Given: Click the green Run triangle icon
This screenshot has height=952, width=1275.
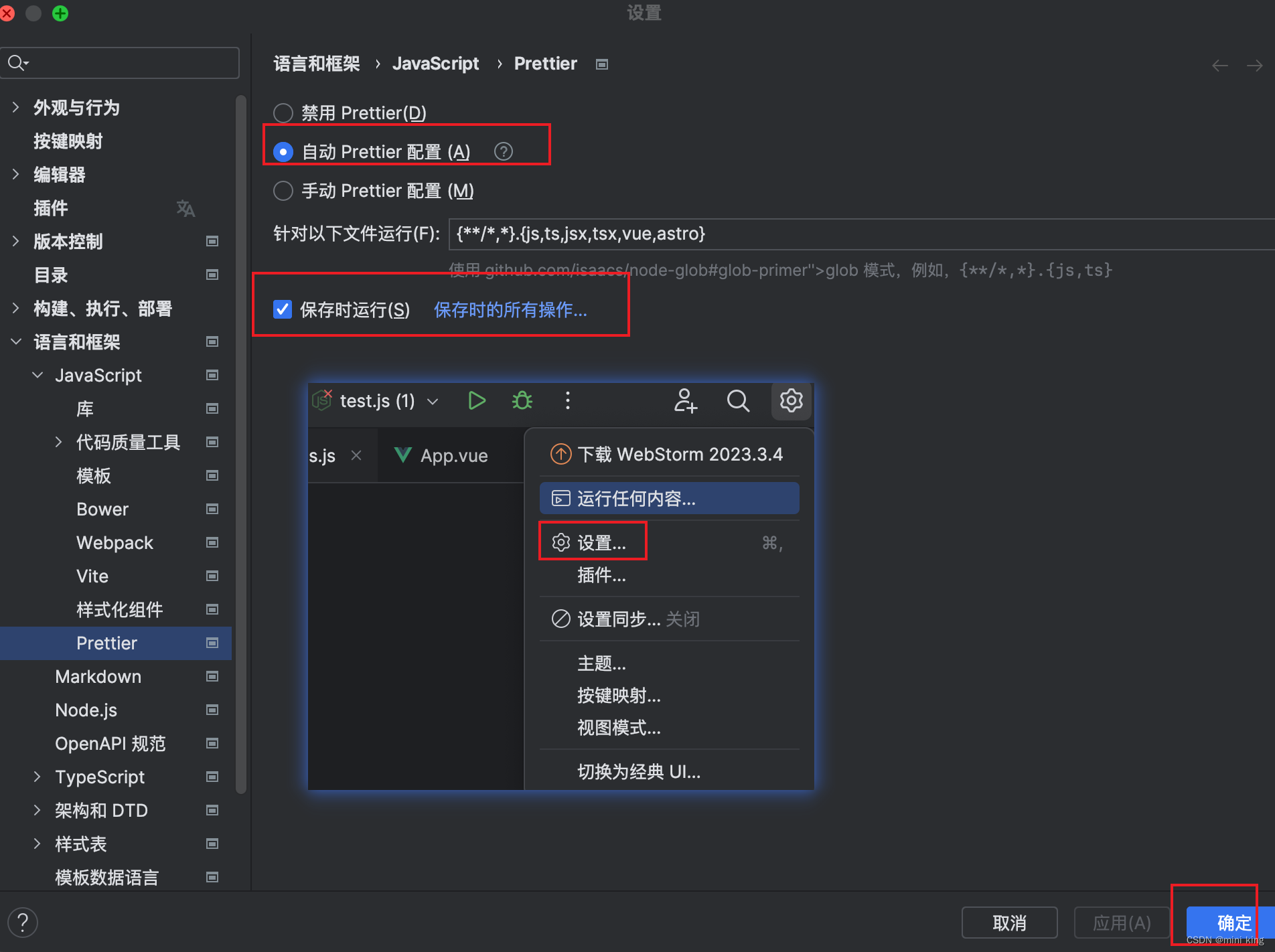Looking at the screenshot, I should point(477,400).
